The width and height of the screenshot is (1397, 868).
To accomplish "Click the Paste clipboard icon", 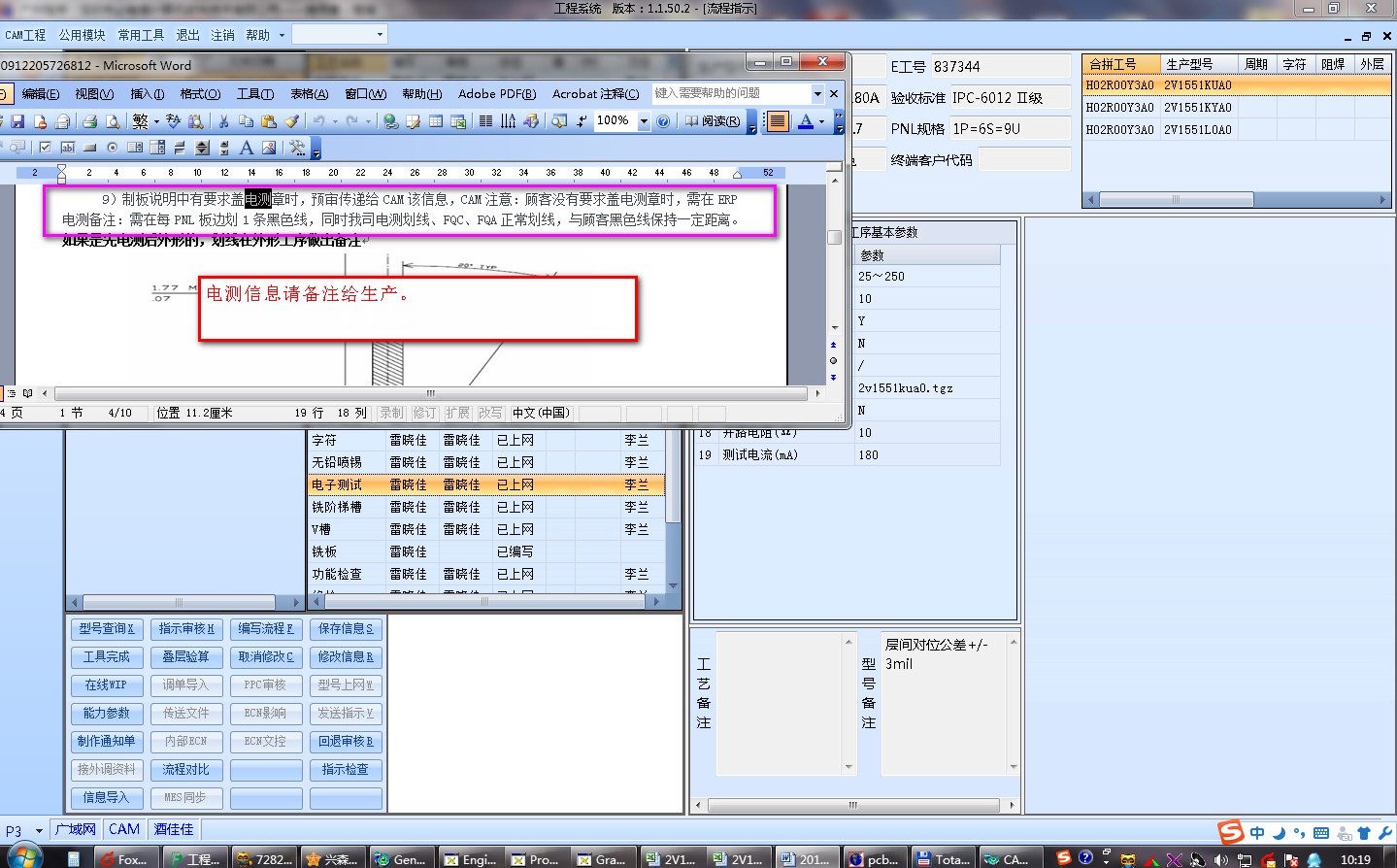I will point(269,121).
